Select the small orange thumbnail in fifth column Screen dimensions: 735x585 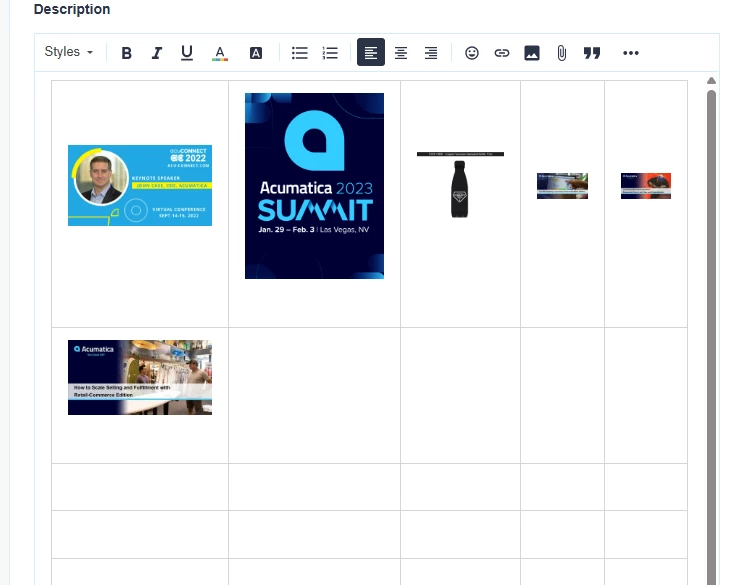tap(645, 186)
